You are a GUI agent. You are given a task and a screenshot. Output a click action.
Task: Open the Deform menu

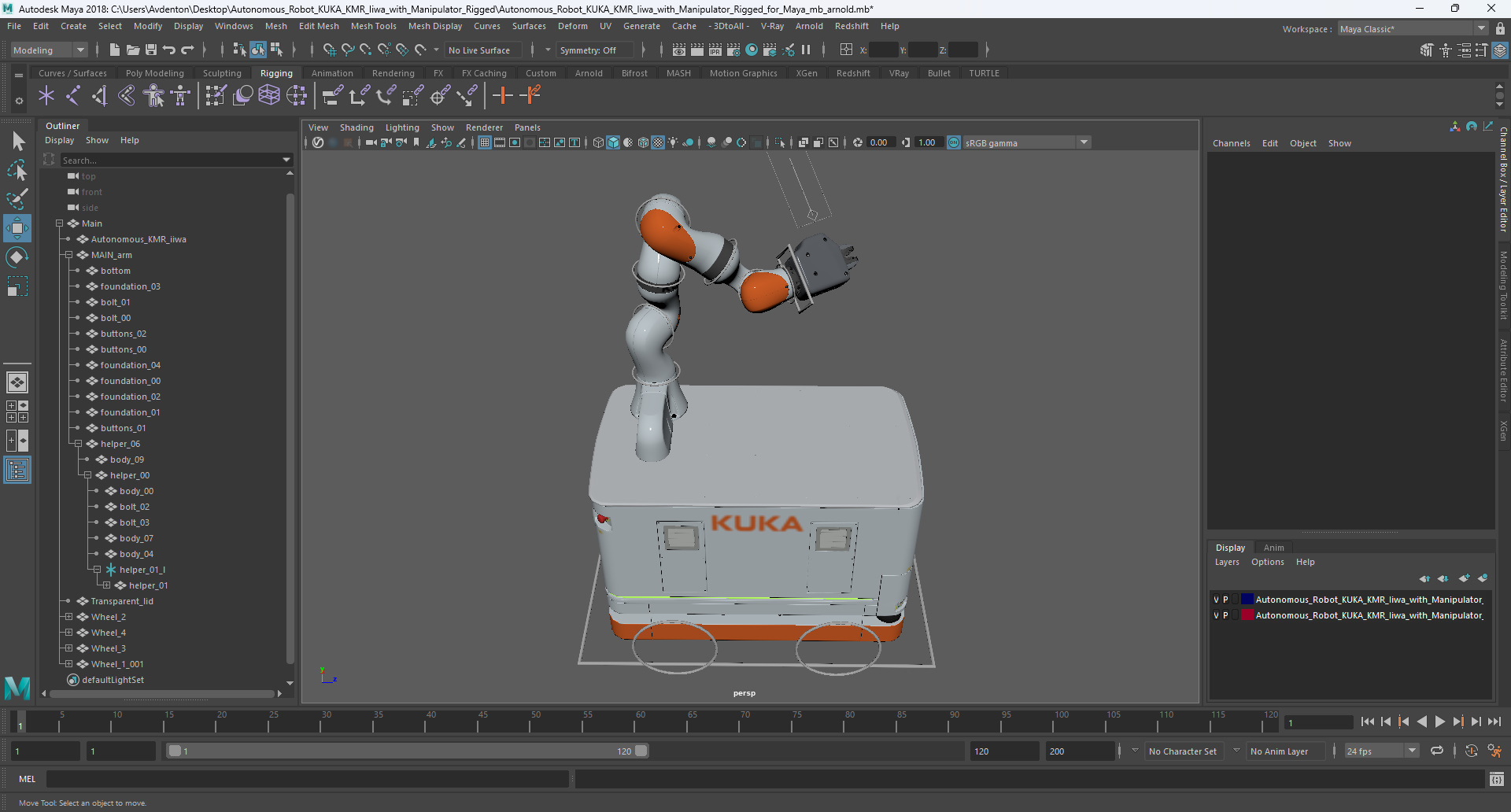[x=572, y=26]
